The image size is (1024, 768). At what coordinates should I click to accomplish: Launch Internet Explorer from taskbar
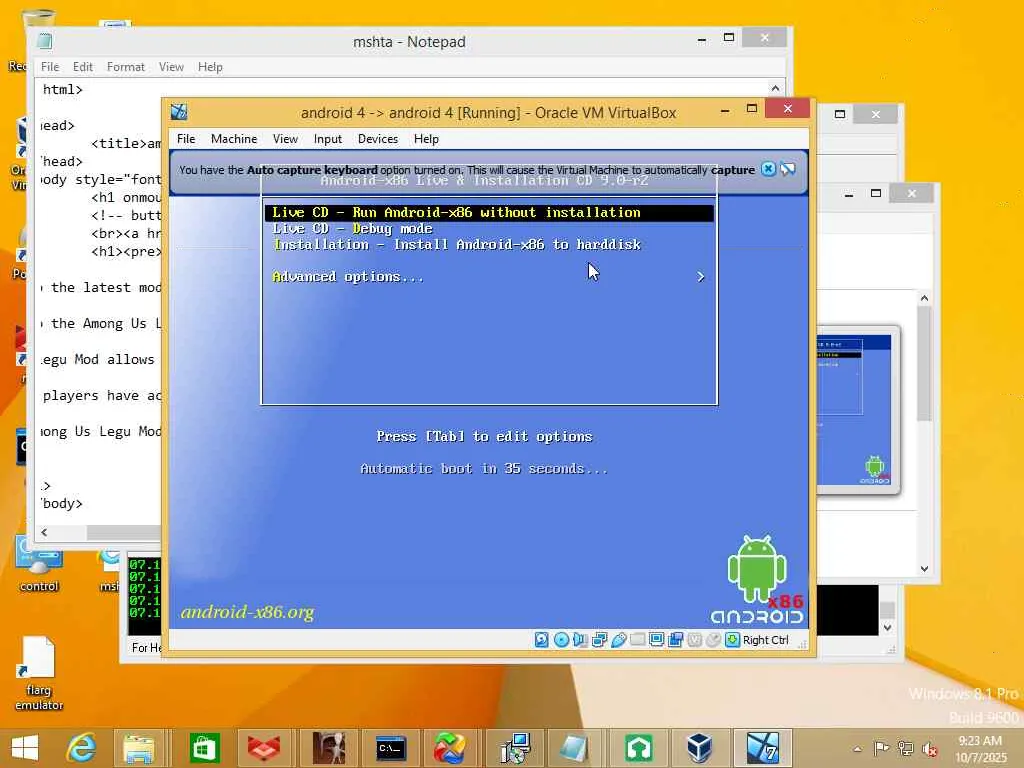[82, 748]
